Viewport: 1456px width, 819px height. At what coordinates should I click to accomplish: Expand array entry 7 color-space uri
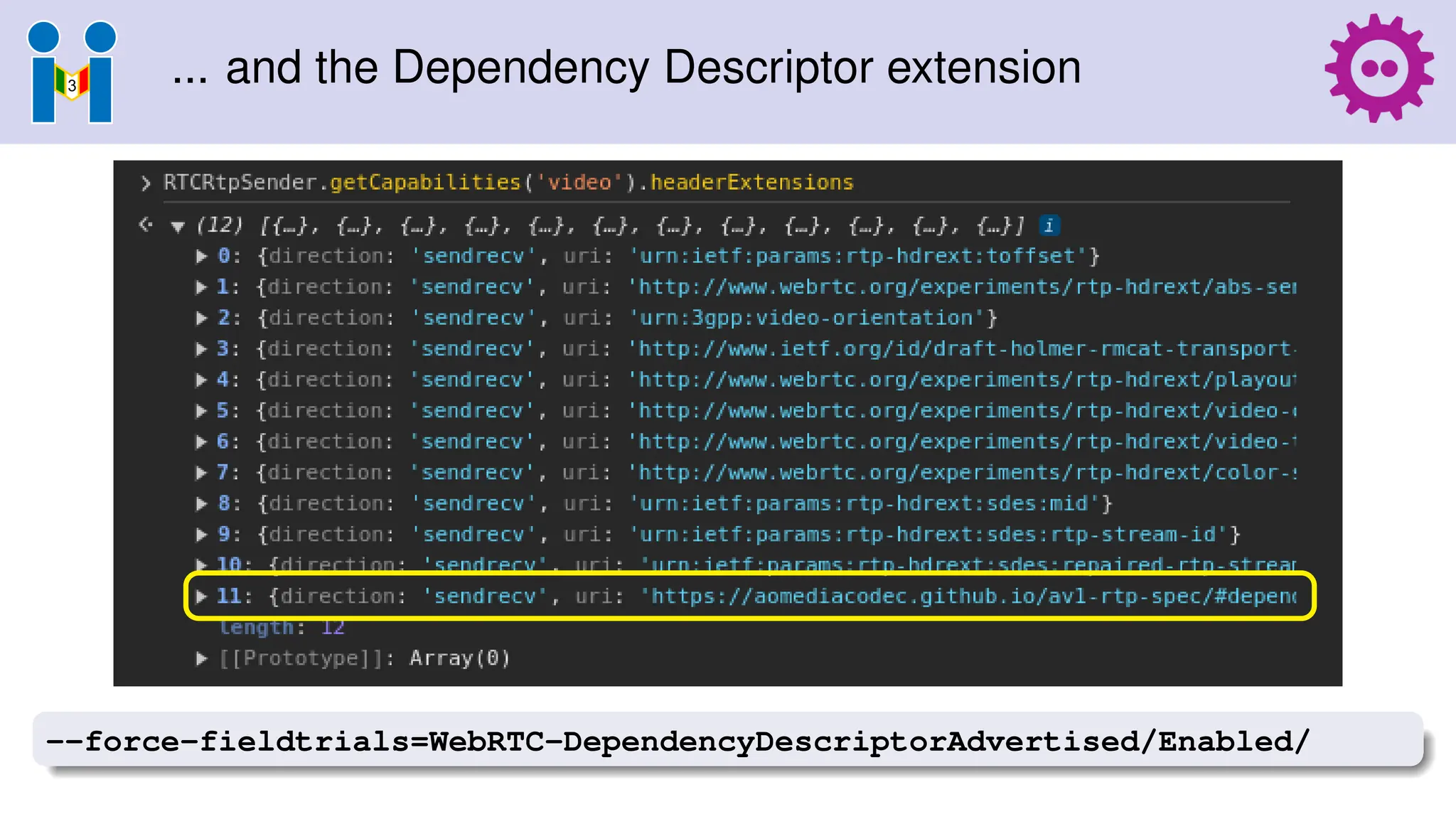coord(202,473)
